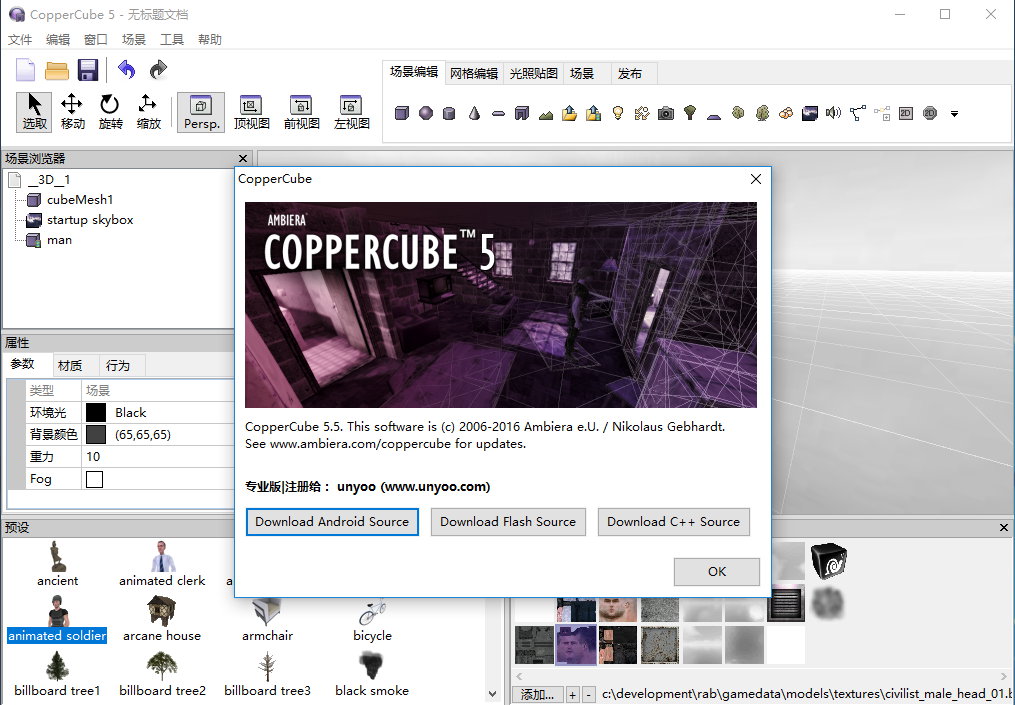Add a sound node via speaker icon
1015x705 pixels.
tap(833, 113)
